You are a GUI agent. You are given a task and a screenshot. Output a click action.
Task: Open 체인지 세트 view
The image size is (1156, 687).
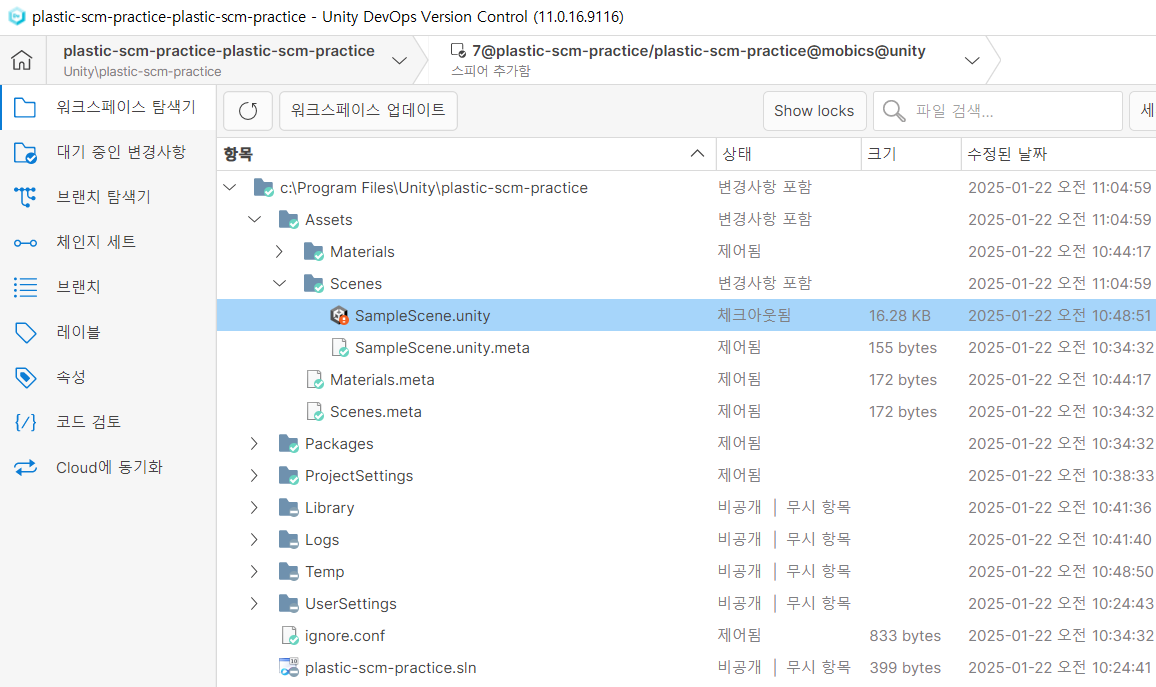pyautogui.click(x=108, y=243)
